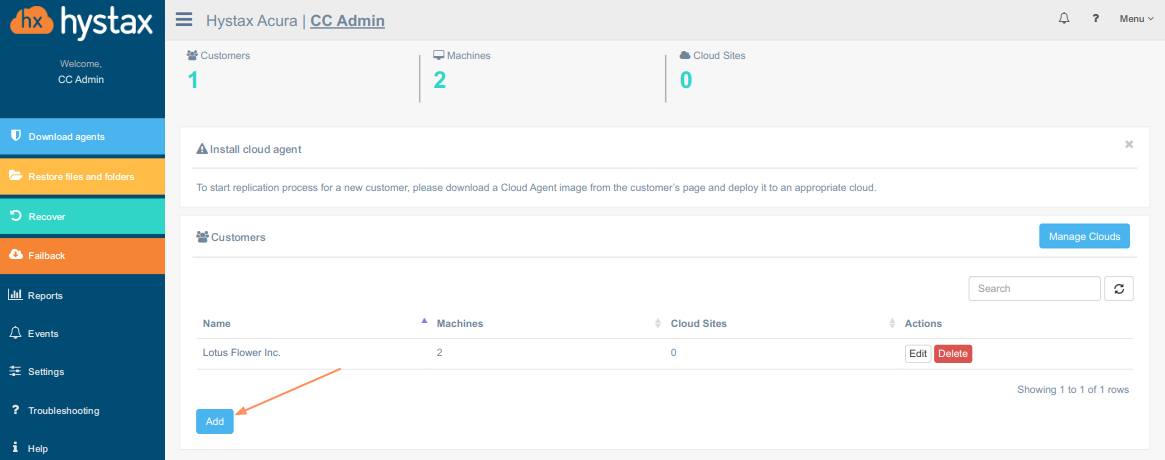Edit the Lotus Flower Inc. customer

[x=918, y=354]
